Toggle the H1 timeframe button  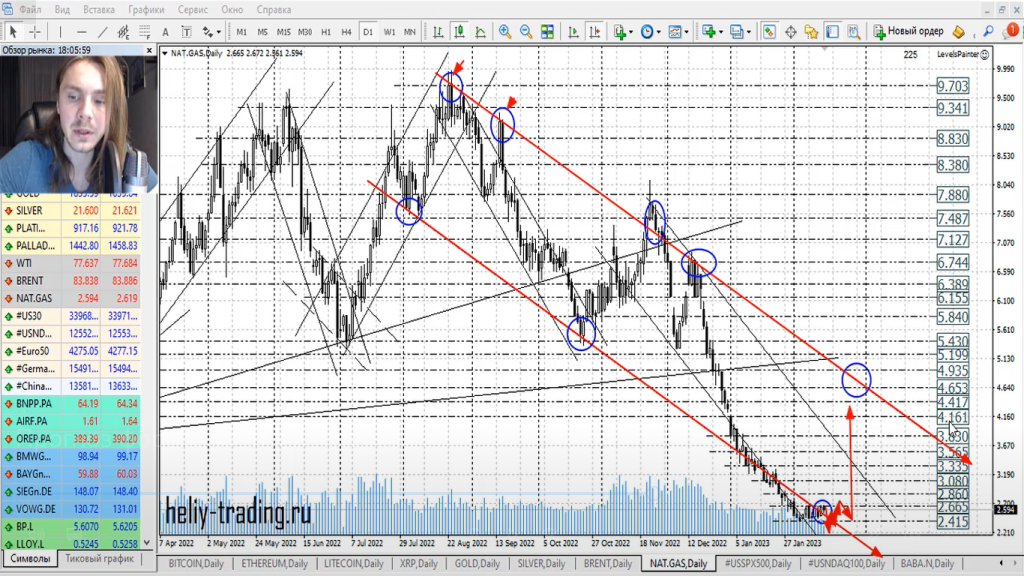coord(326,32)
